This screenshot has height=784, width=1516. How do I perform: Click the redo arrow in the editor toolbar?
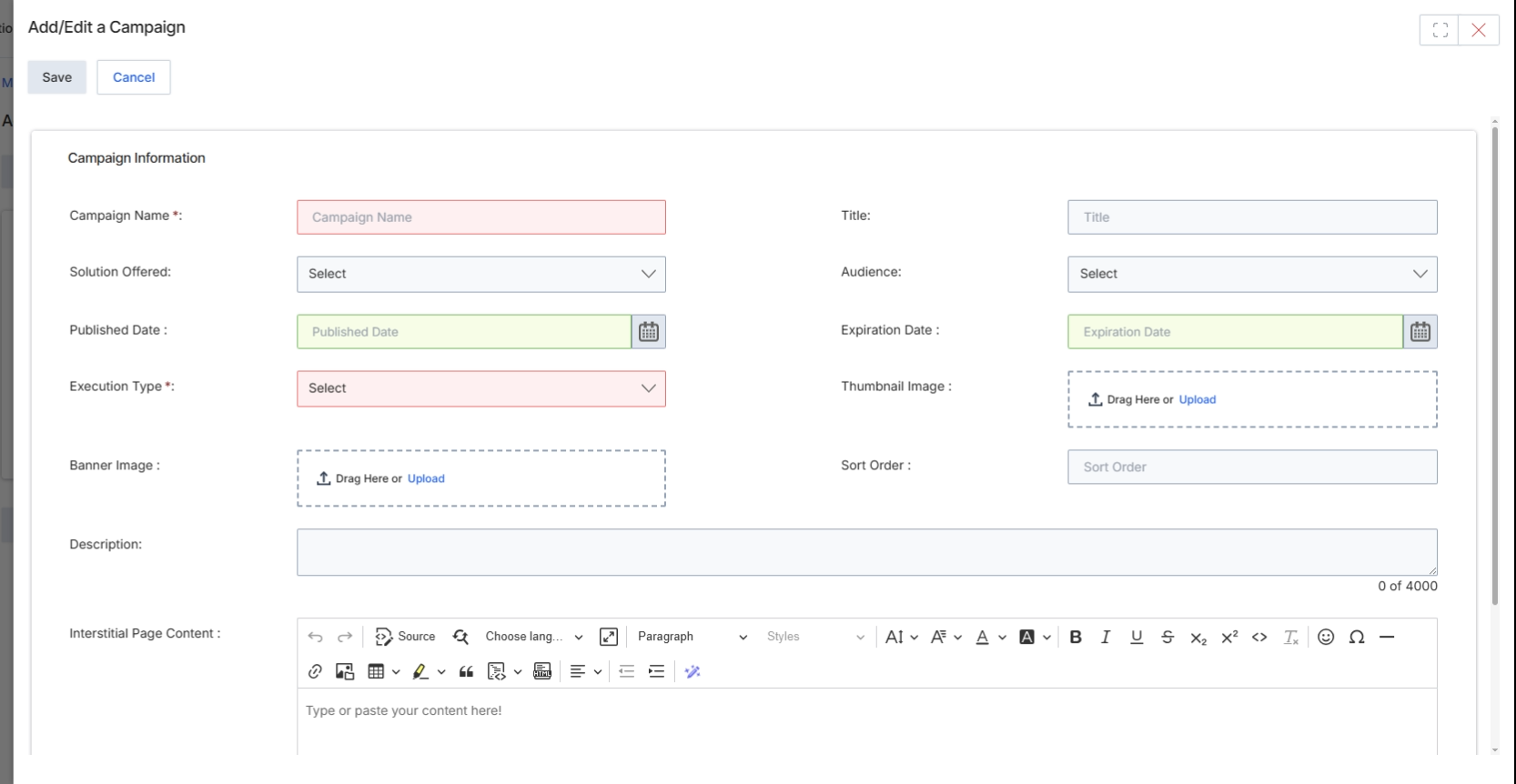[x=345, y=637]
